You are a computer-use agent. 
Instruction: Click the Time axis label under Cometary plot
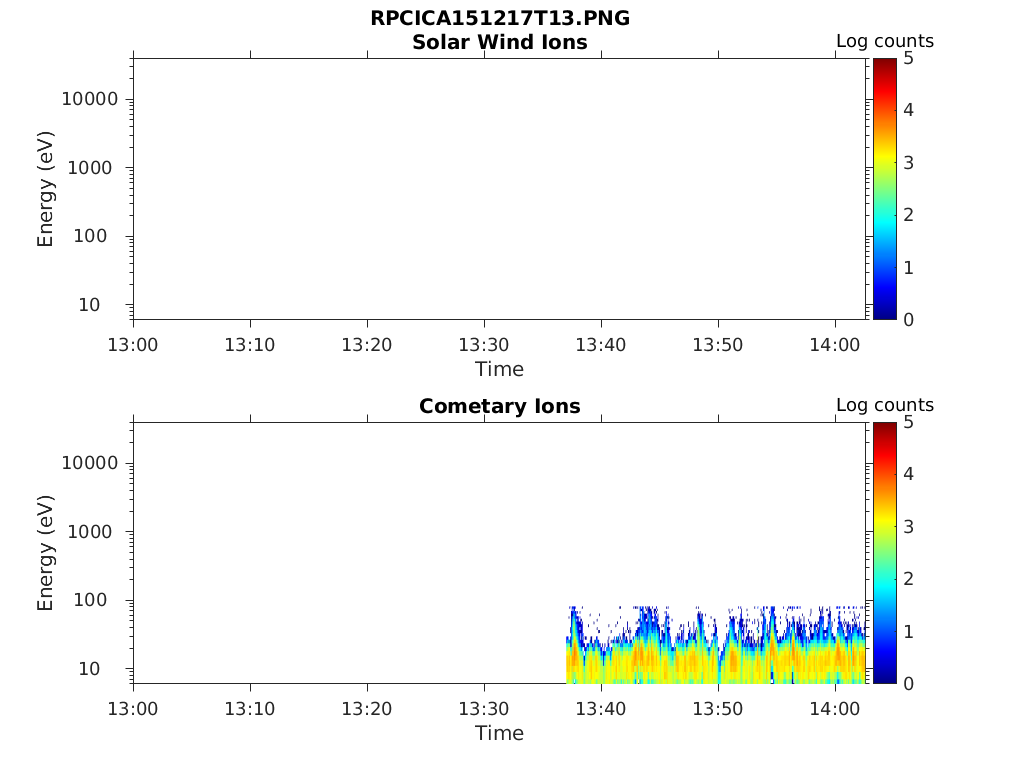[499, 733]
